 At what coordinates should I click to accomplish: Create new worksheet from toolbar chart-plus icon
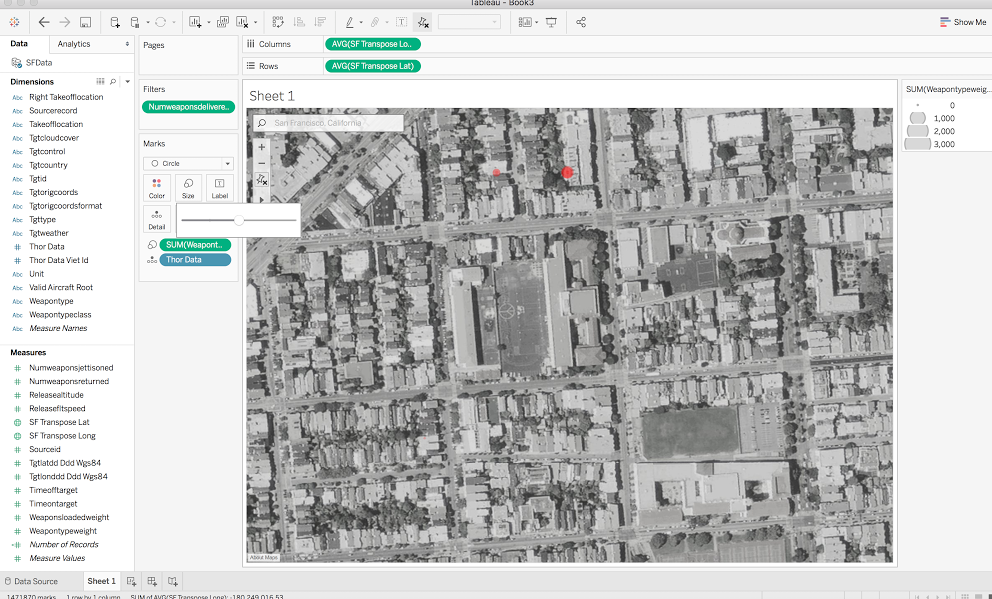(195, 22)
